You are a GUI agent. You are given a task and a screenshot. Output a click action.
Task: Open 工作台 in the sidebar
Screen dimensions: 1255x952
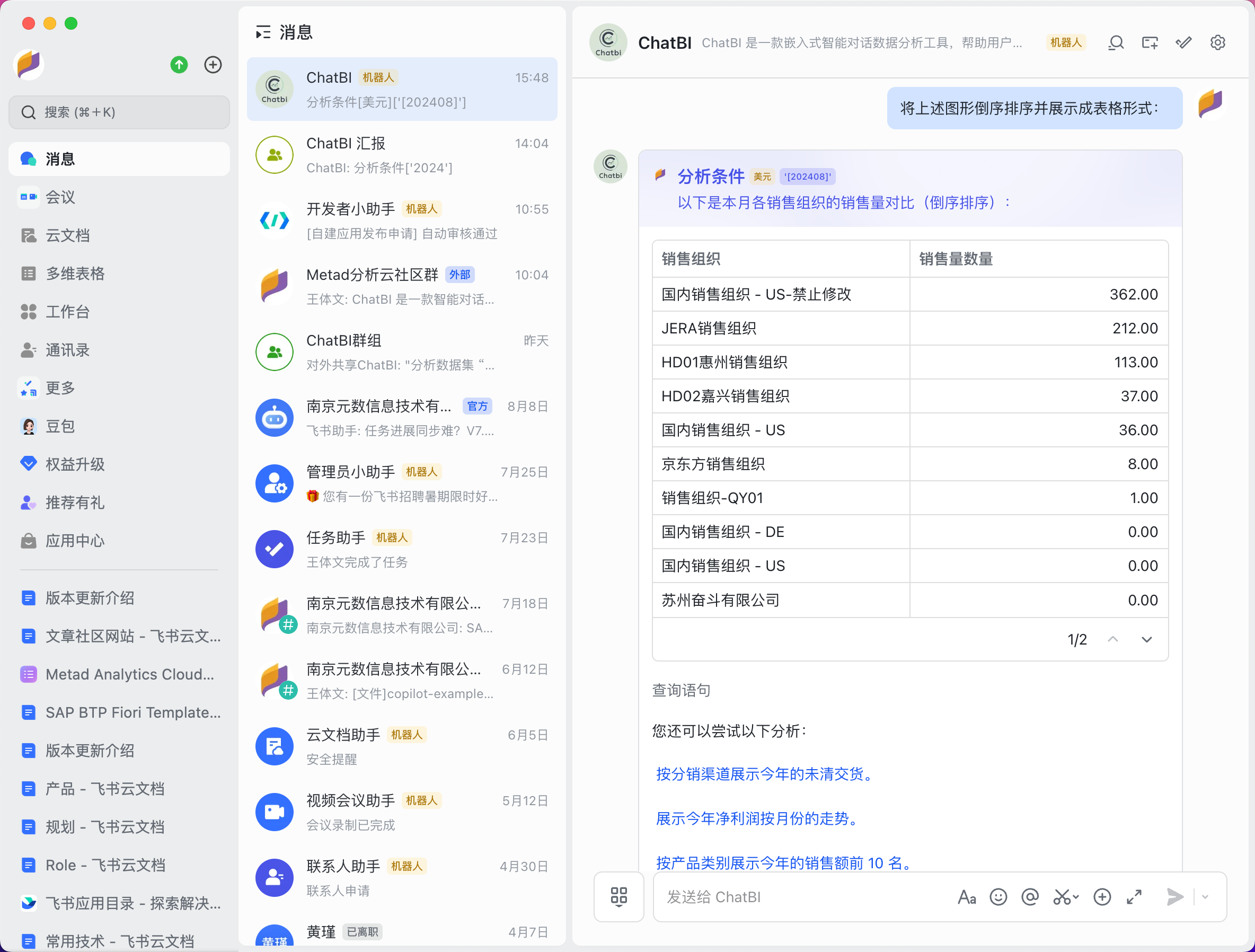[x=119, y=312]
